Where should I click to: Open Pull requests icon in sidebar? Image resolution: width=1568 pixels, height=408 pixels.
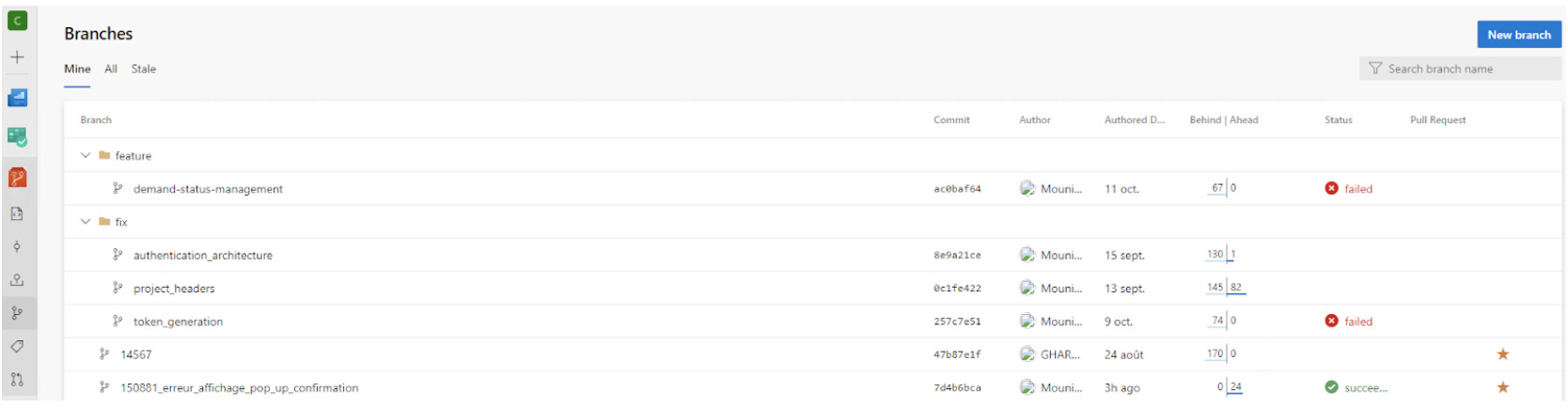[17, 380]
